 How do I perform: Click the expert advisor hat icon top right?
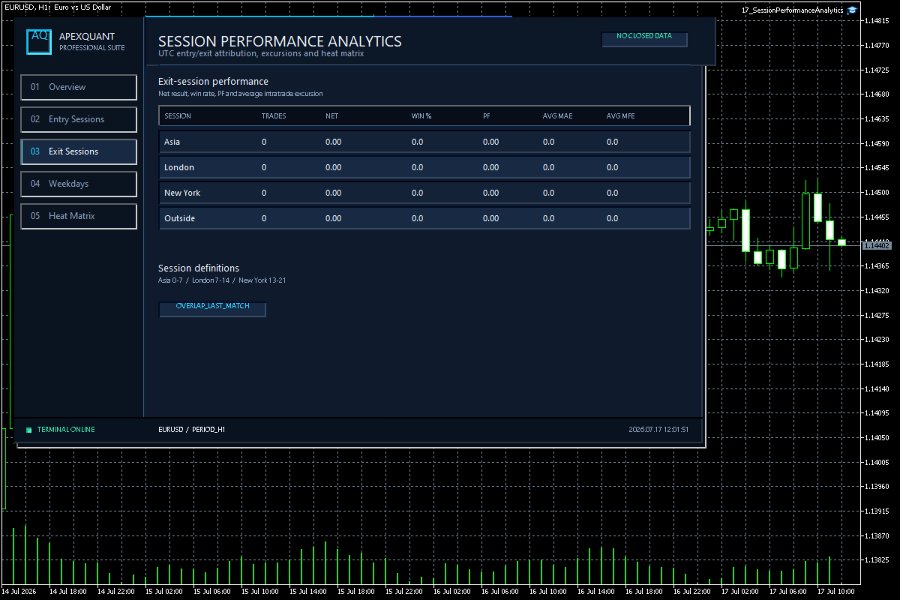(x=852, y=10)
